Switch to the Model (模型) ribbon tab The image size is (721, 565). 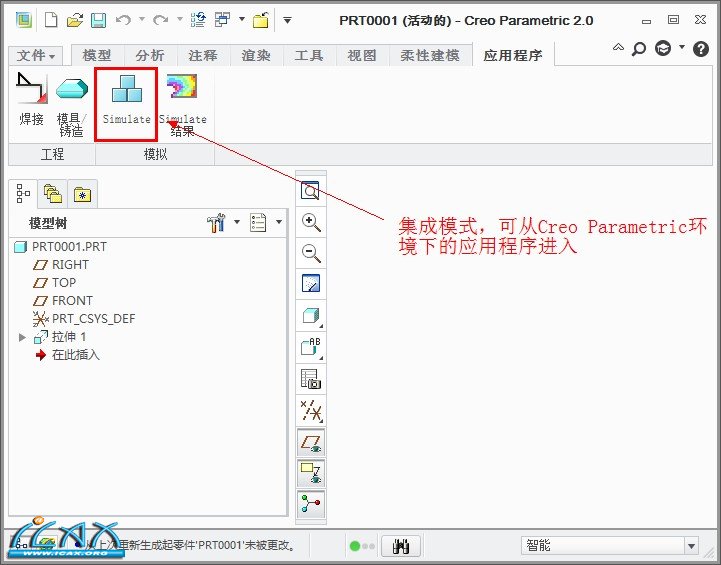97,56
